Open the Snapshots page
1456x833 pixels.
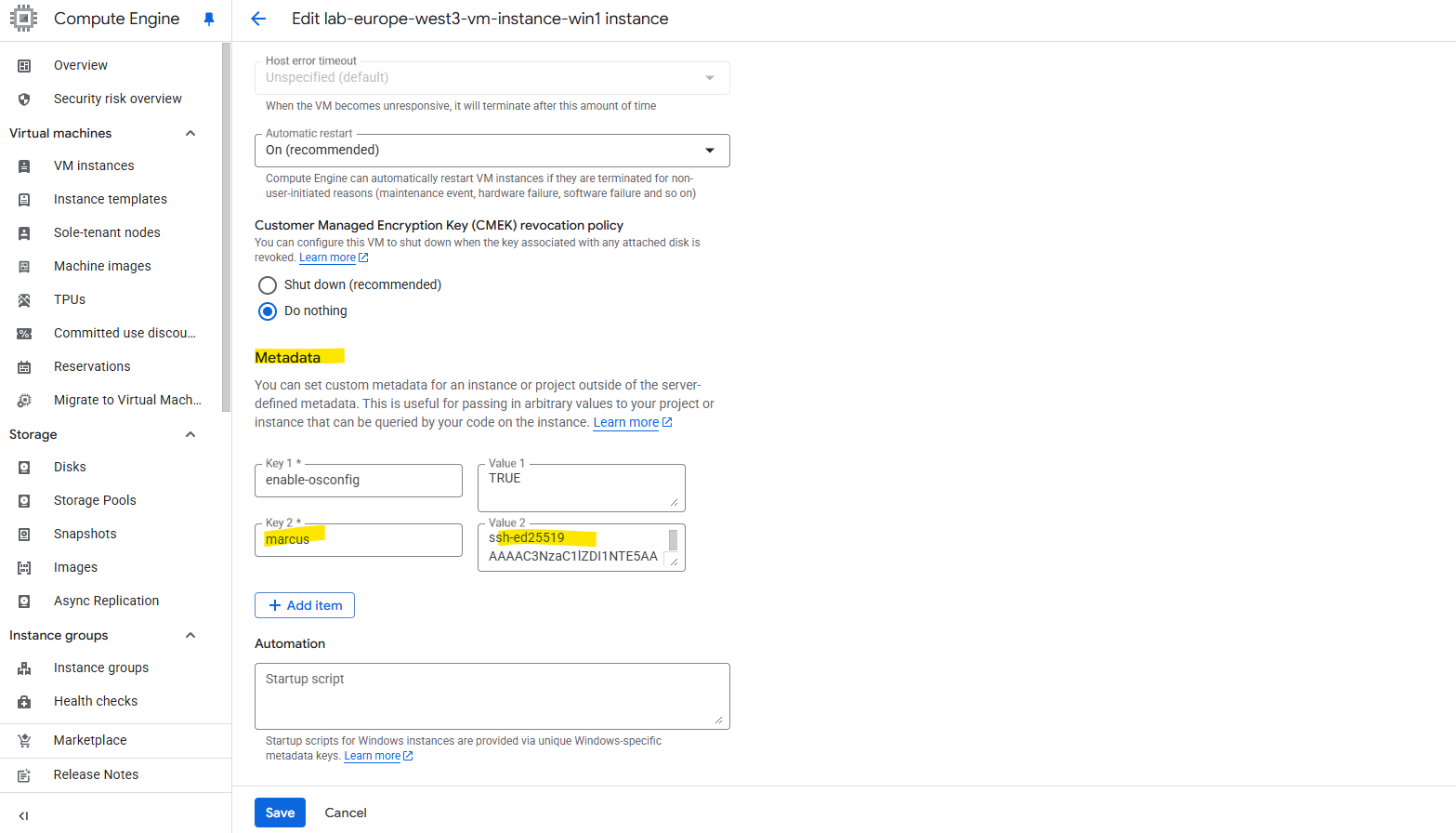pyautogui.click(x=85, y=534)
